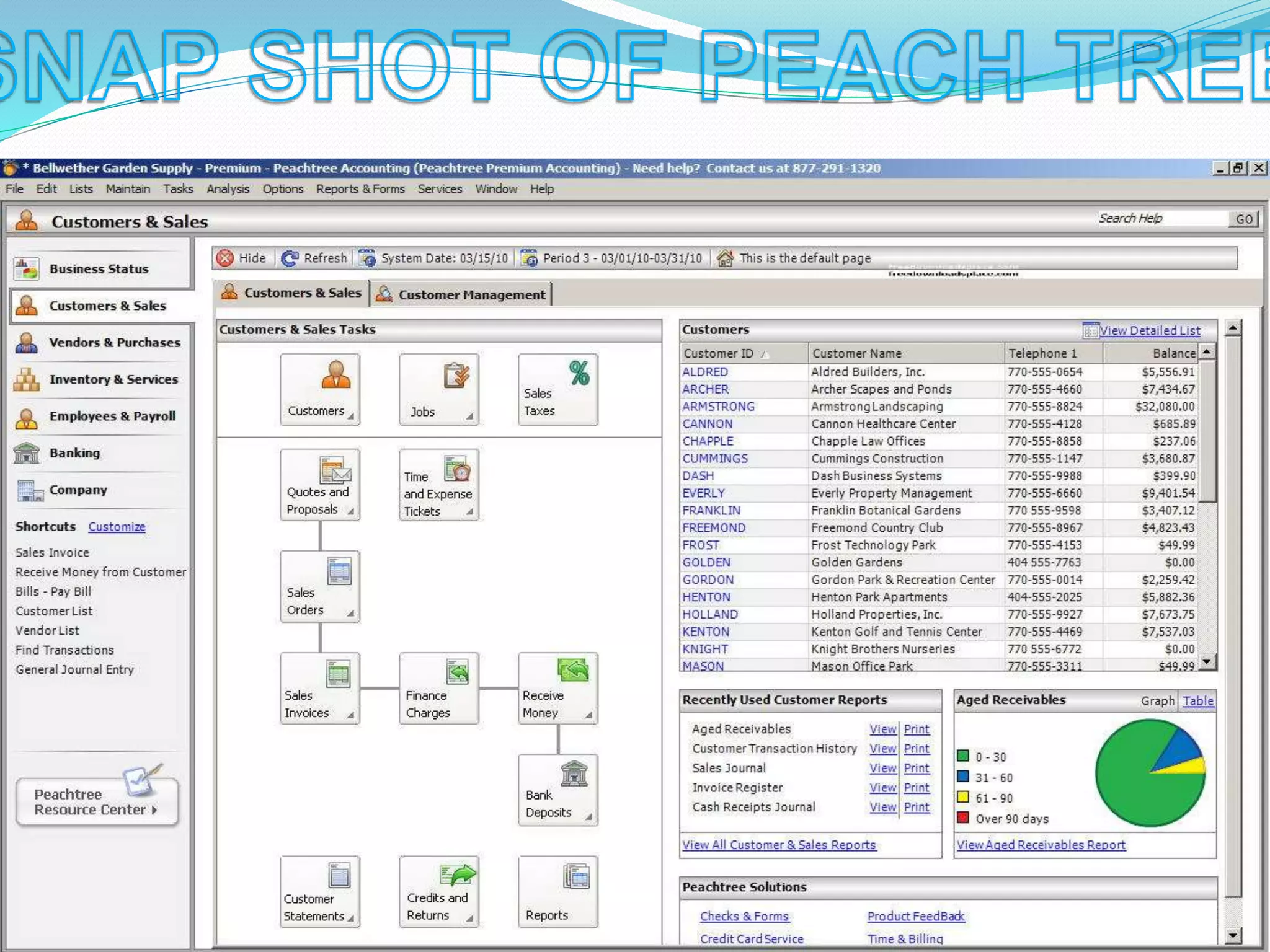Click the Hide toolbar button
Image resolution: width=1270 pixels, height=952 pixels.
(241, 258)
